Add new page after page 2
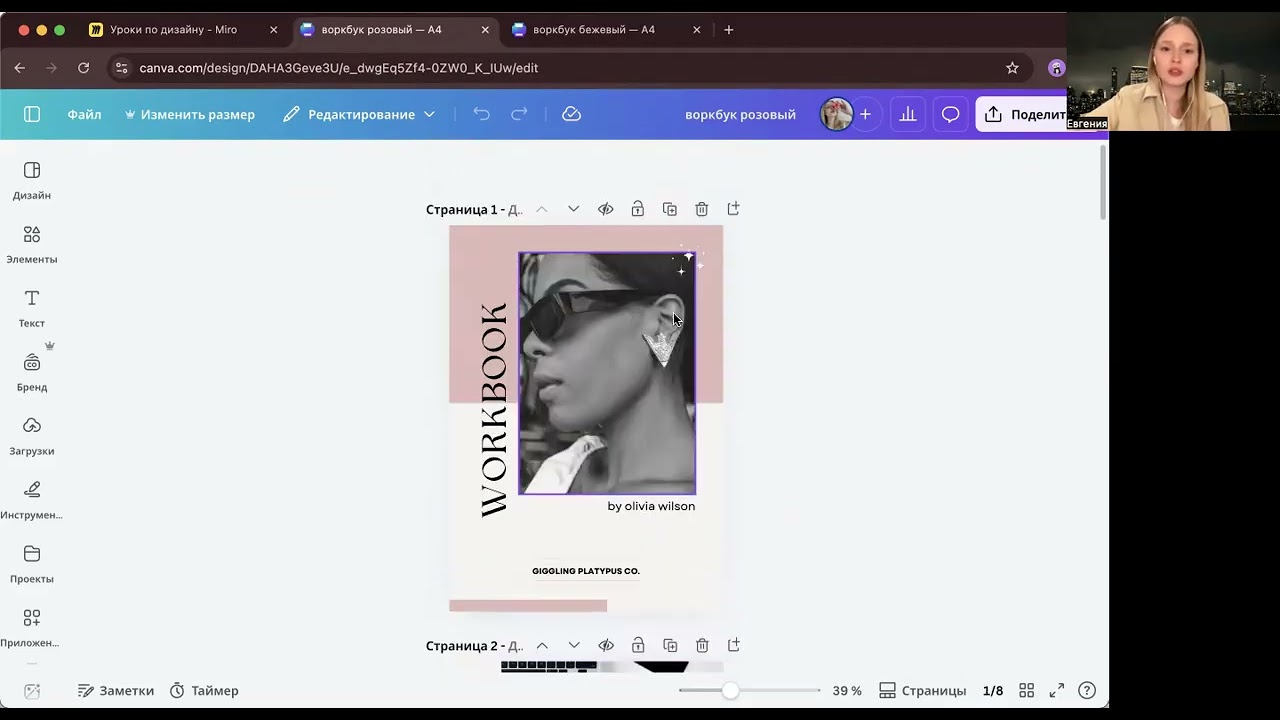Image resolution: width=1280 pixels, height=720 pixels. click(x=733, y=646)
